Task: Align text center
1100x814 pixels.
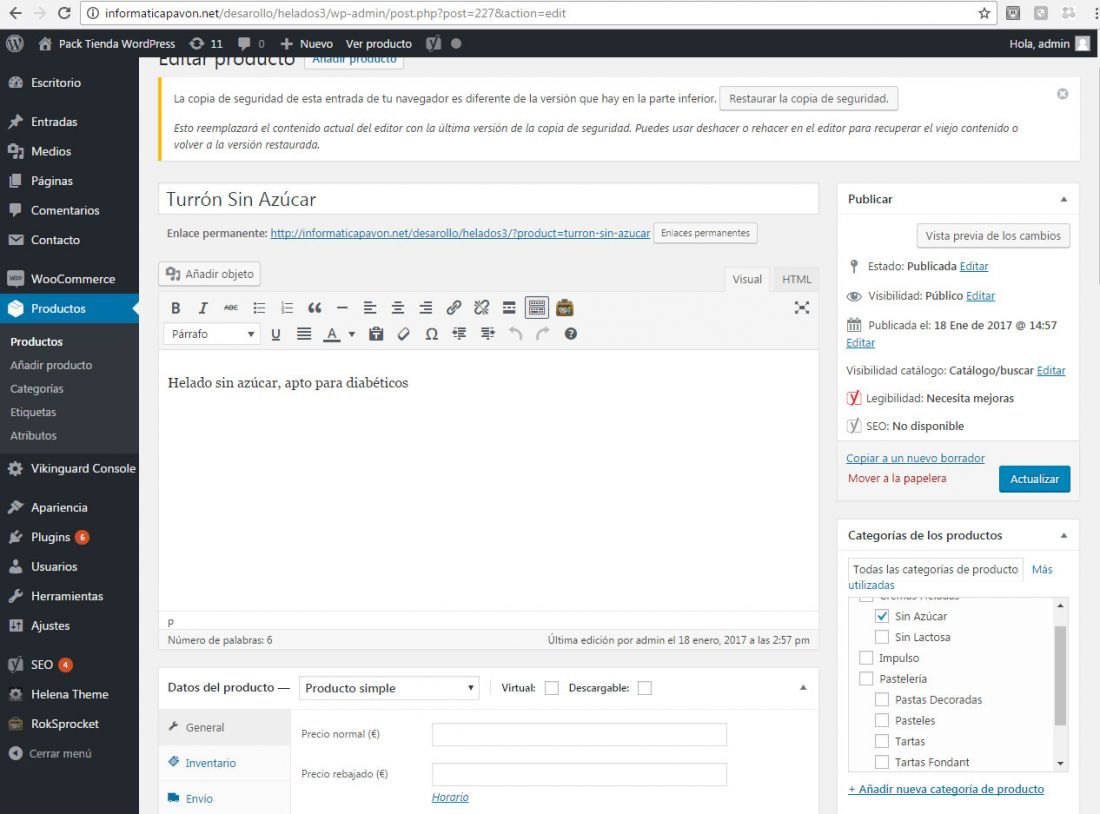Action: click(x=398, y=308)
